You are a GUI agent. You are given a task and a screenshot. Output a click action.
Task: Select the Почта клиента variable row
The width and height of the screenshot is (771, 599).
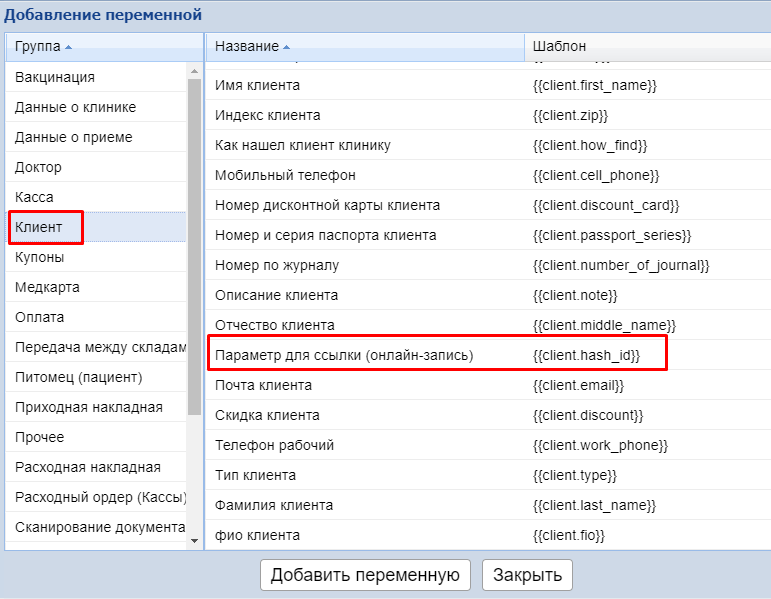coord(263,385)
